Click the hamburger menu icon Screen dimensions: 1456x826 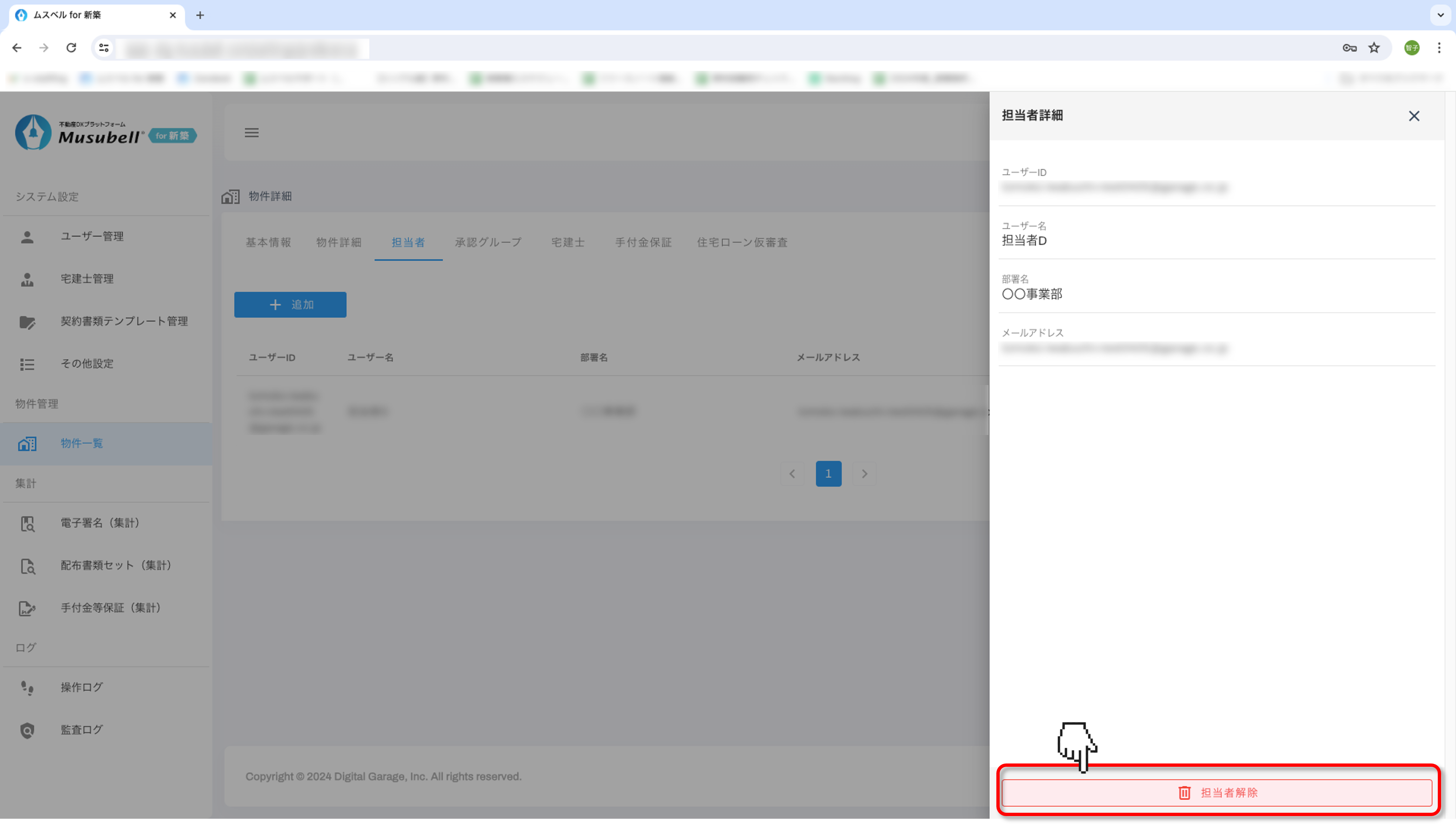[251, 133]
